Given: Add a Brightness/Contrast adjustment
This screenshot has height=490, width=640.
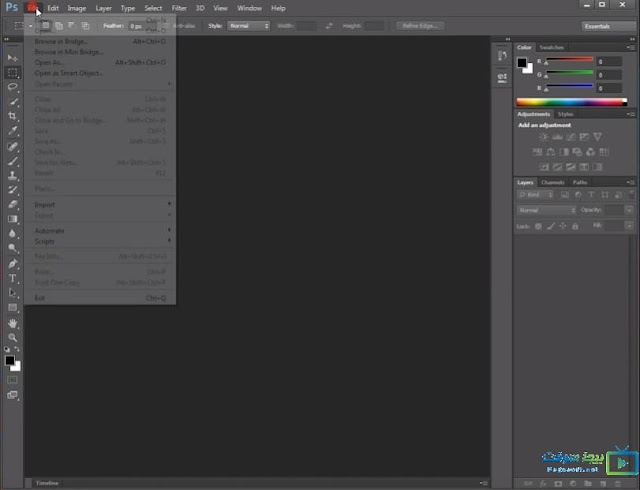Looking at the screenshot, I should click(x=544, y=137).
